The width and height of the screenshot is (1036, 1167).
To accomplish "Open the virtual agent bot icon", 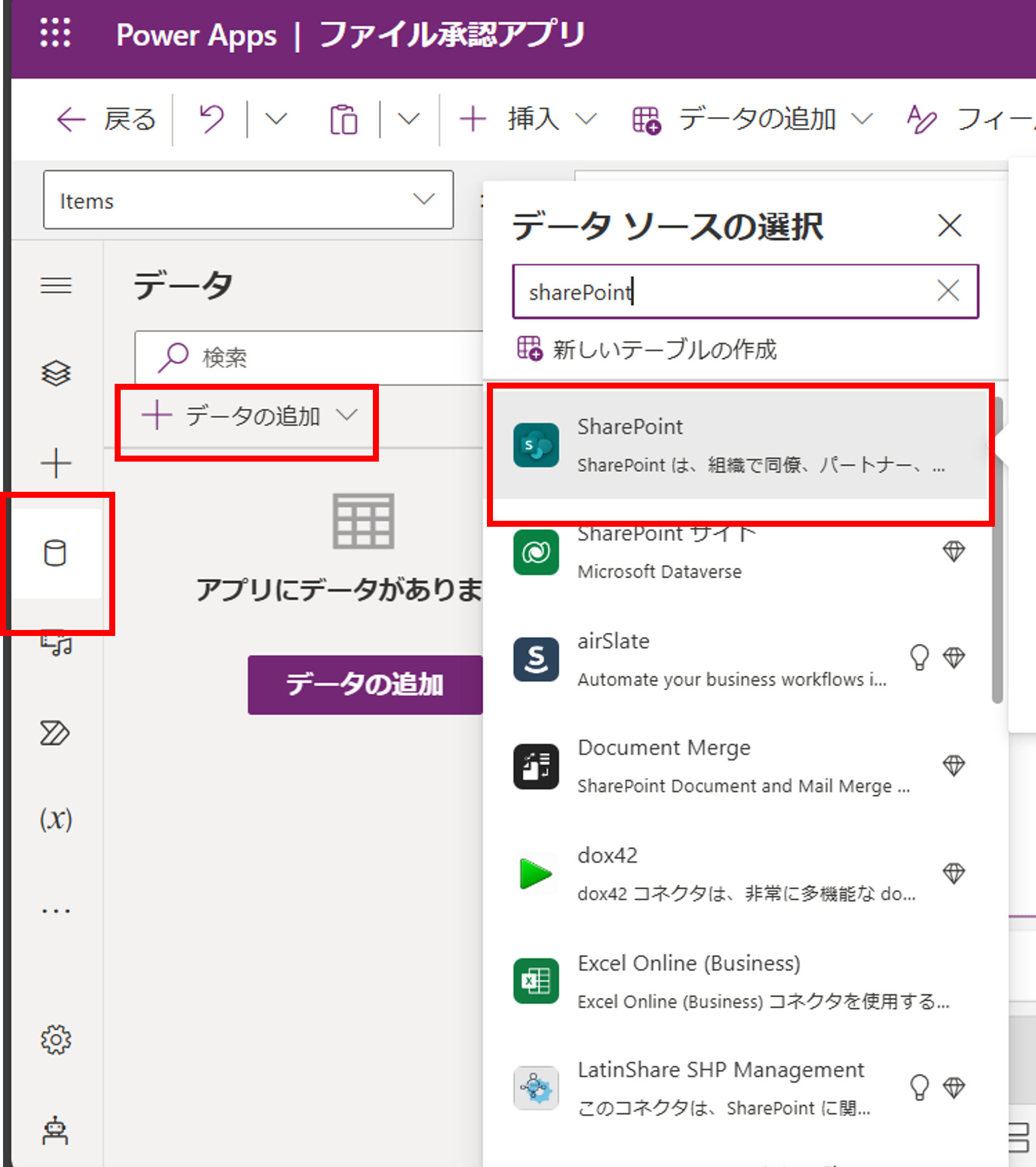I will coord(55,1130).
